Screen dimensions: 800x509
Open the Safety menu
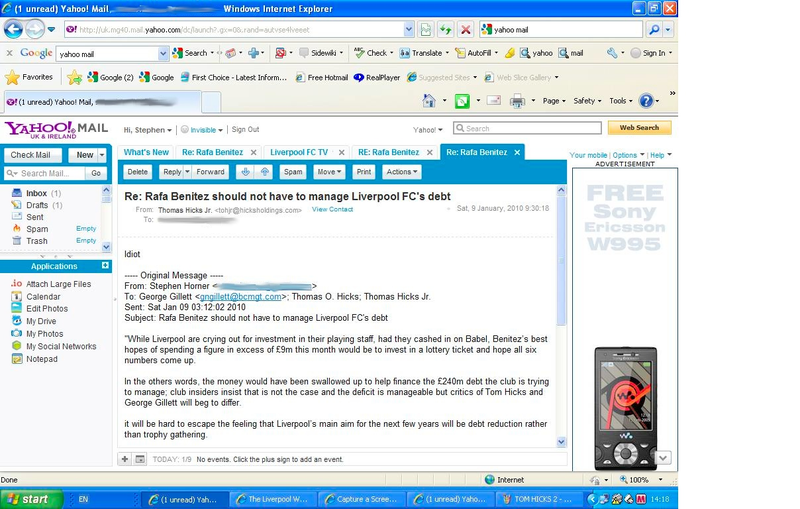(587, 101)
